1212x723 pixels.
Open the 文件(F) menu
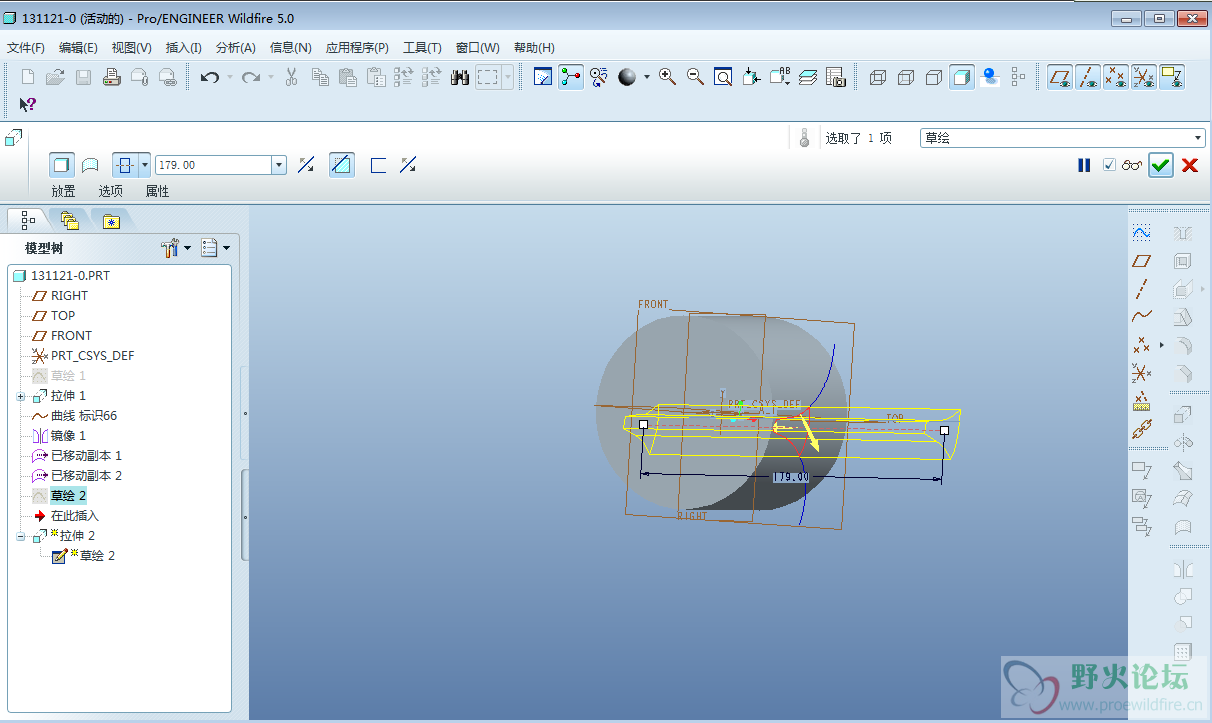[26, 47]
